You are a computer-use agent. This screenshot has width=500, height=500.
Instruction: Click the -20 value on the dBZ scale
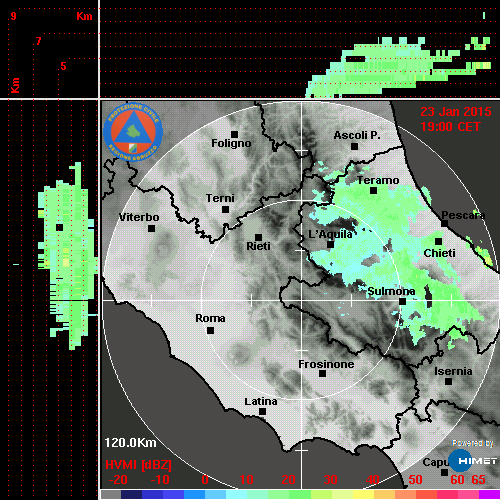[x=118, y=480]
